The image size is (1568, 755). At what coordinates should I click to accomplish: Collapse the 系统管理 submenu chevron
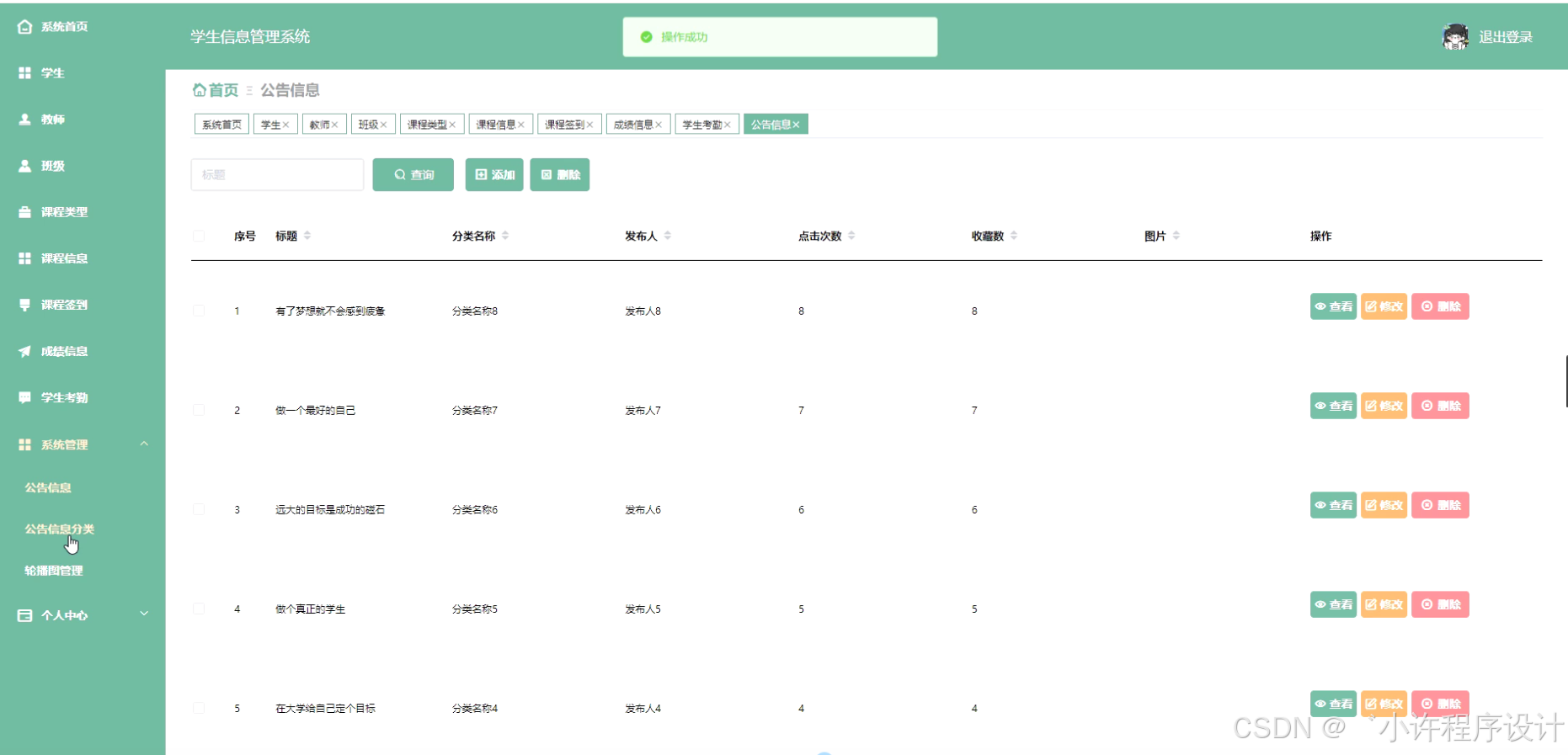tap(144, 444)
